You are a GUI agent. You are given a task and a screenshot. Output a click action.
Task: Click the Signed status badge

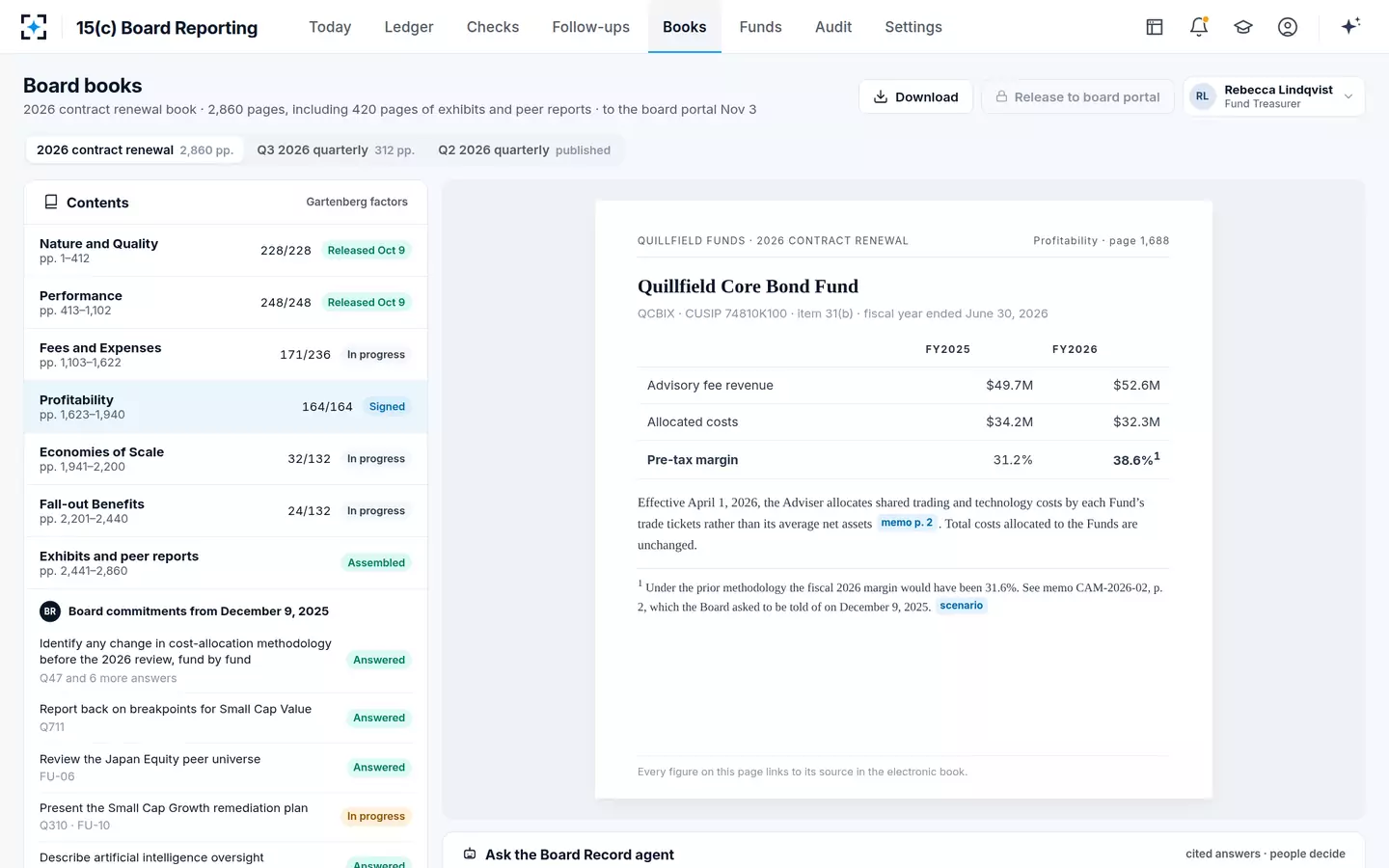(x=387, y=407)
